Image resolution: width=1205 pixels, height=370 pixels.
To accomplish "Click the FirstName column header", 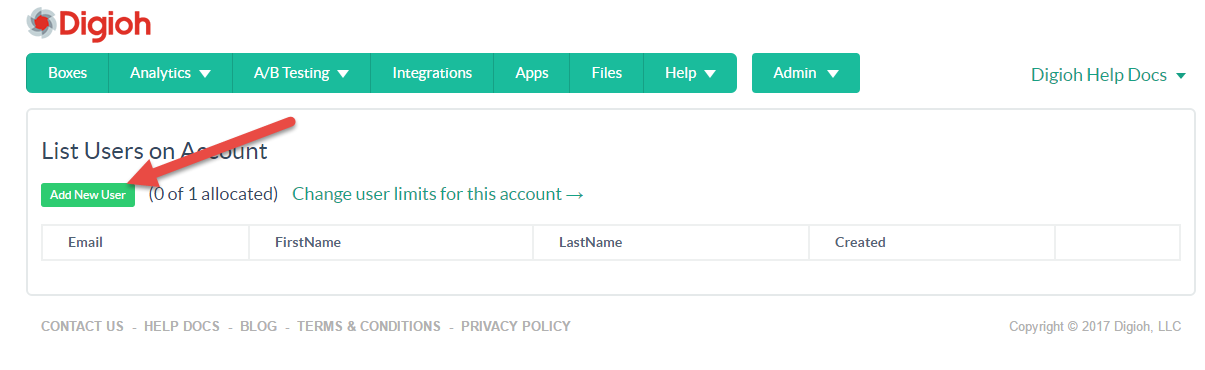I will (308, 242).
